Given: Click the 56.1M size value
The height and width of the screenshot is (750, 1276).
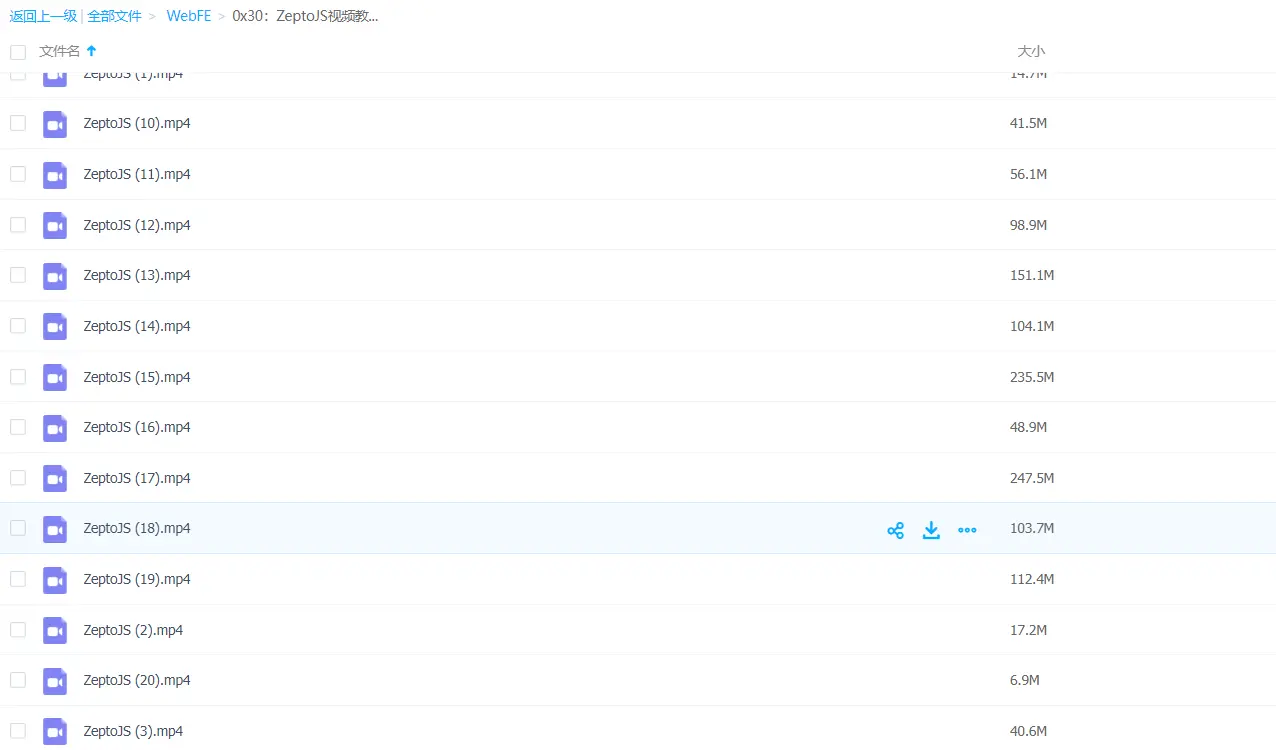Looking at the screenshot, I should click(1028, 174).
